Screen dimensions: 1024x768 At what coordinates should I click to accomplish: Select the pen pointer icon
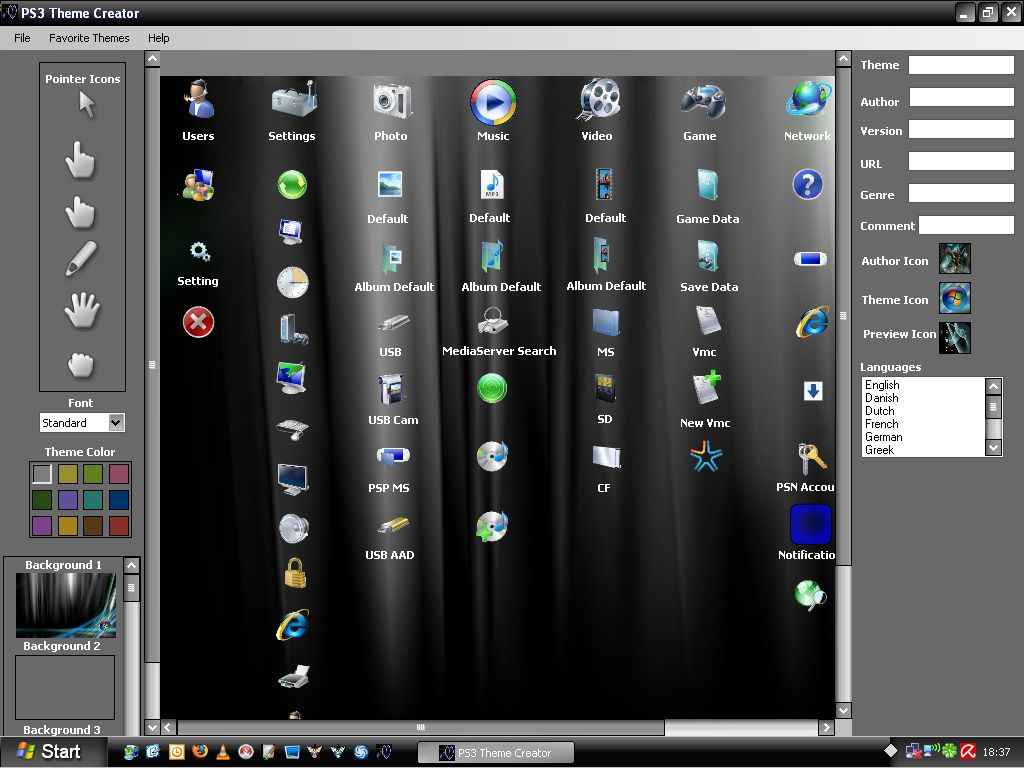(x=82, y=255)
